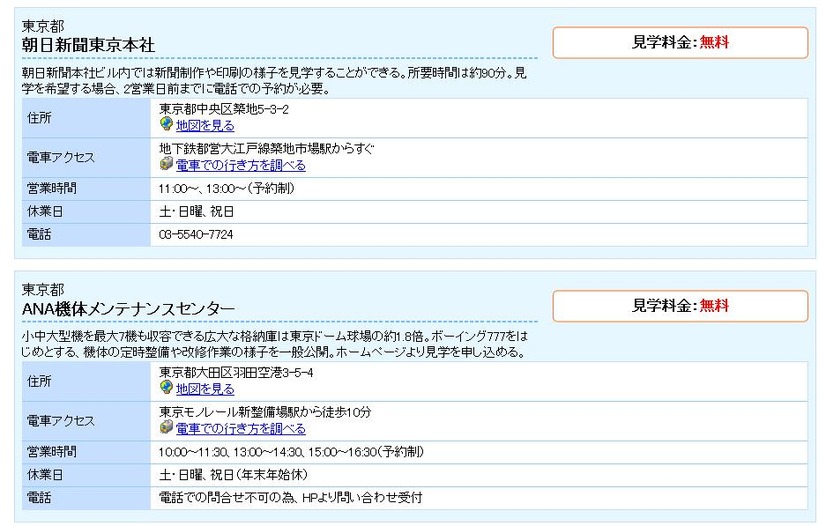Open 電車での行き方を調べる link for 朝日新聞東京本社

coord(241,165)
